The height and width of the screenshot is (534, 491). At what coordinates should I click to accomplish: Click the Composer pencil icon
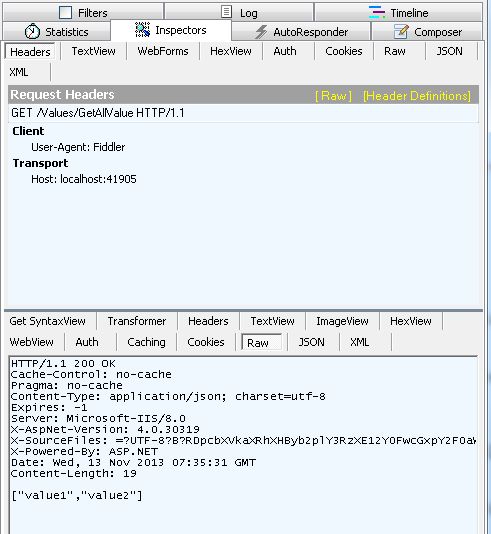pyautogui.click(x=401, y=31)
